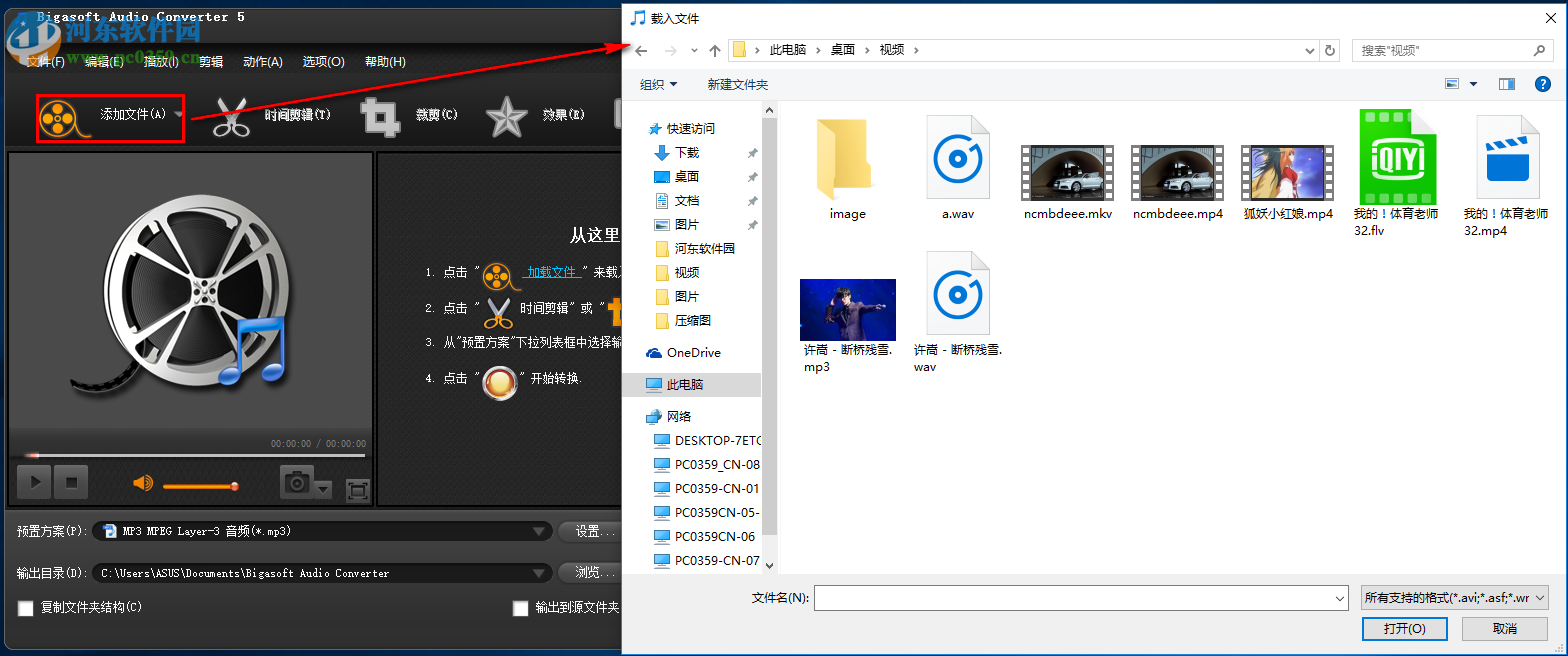Image resolution: width=1568 pixels, height=656 pixels.
Task: Click the 取消 button
Action: (x=1505, y=629)
